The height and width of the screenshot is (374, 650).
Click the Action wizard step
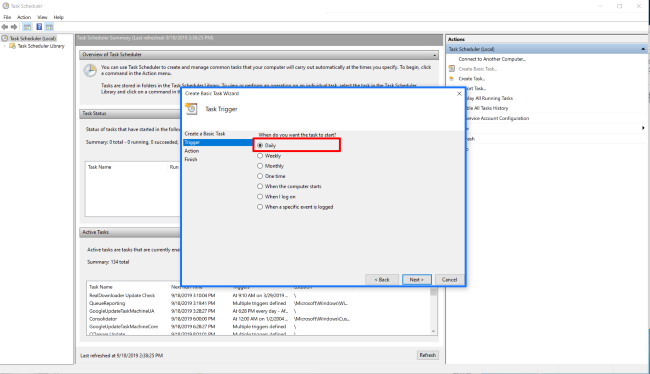192,151
